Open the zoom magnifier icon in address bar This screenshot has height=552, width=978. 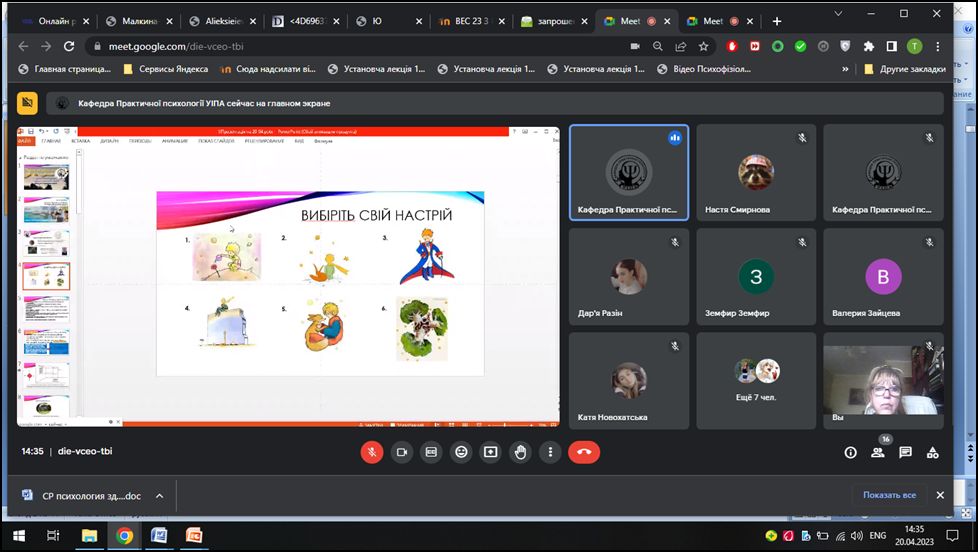[657, 46]
